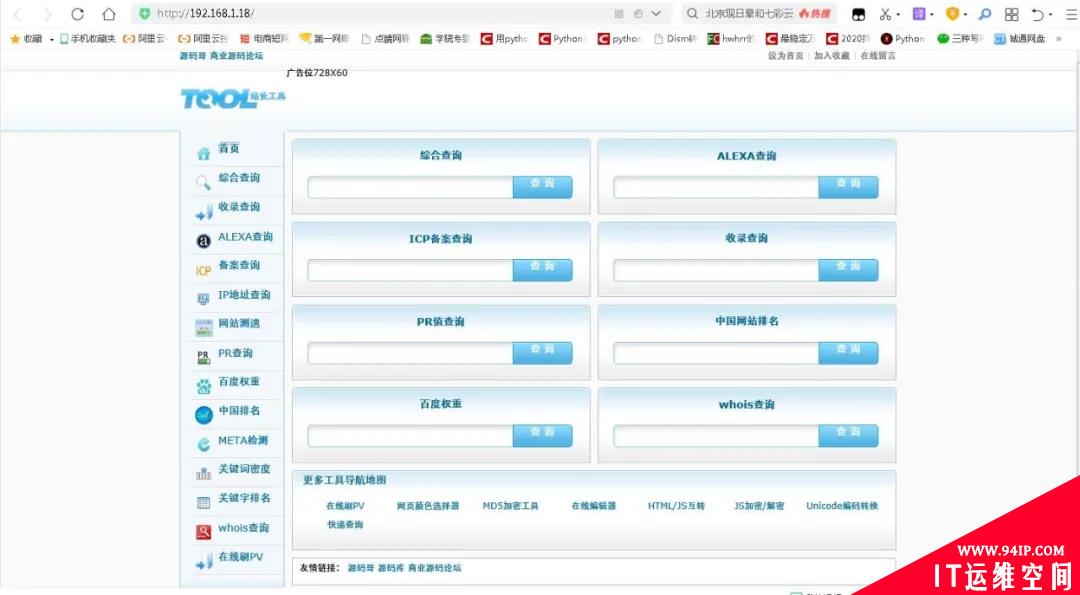Open the 在线编辑器 link

point(593,505)
